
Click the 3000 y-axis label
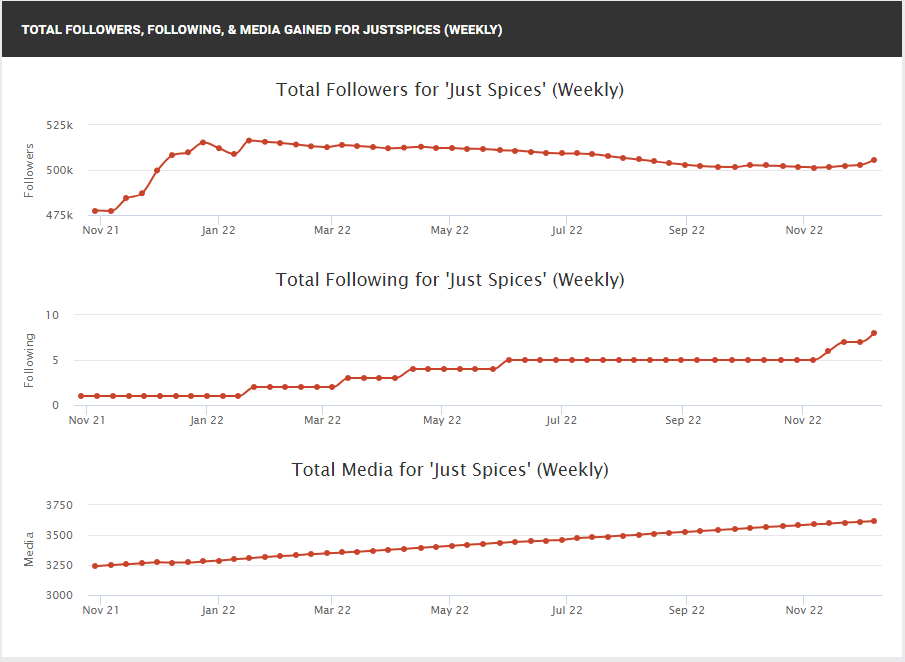pyautogui.click(x=59, y=595)
